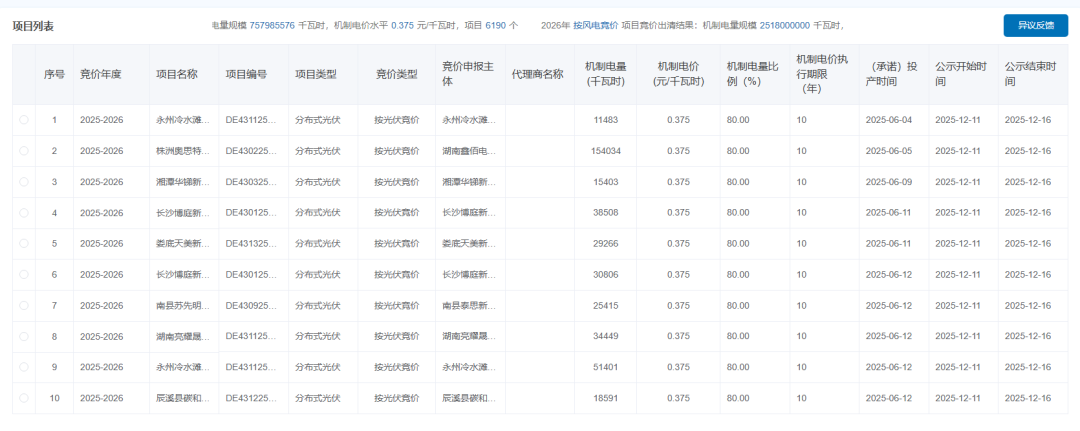This screenshot has width=1080, height=431.
Task: Select radio button for row with 机制电量 25415
Action: (24, 305)
